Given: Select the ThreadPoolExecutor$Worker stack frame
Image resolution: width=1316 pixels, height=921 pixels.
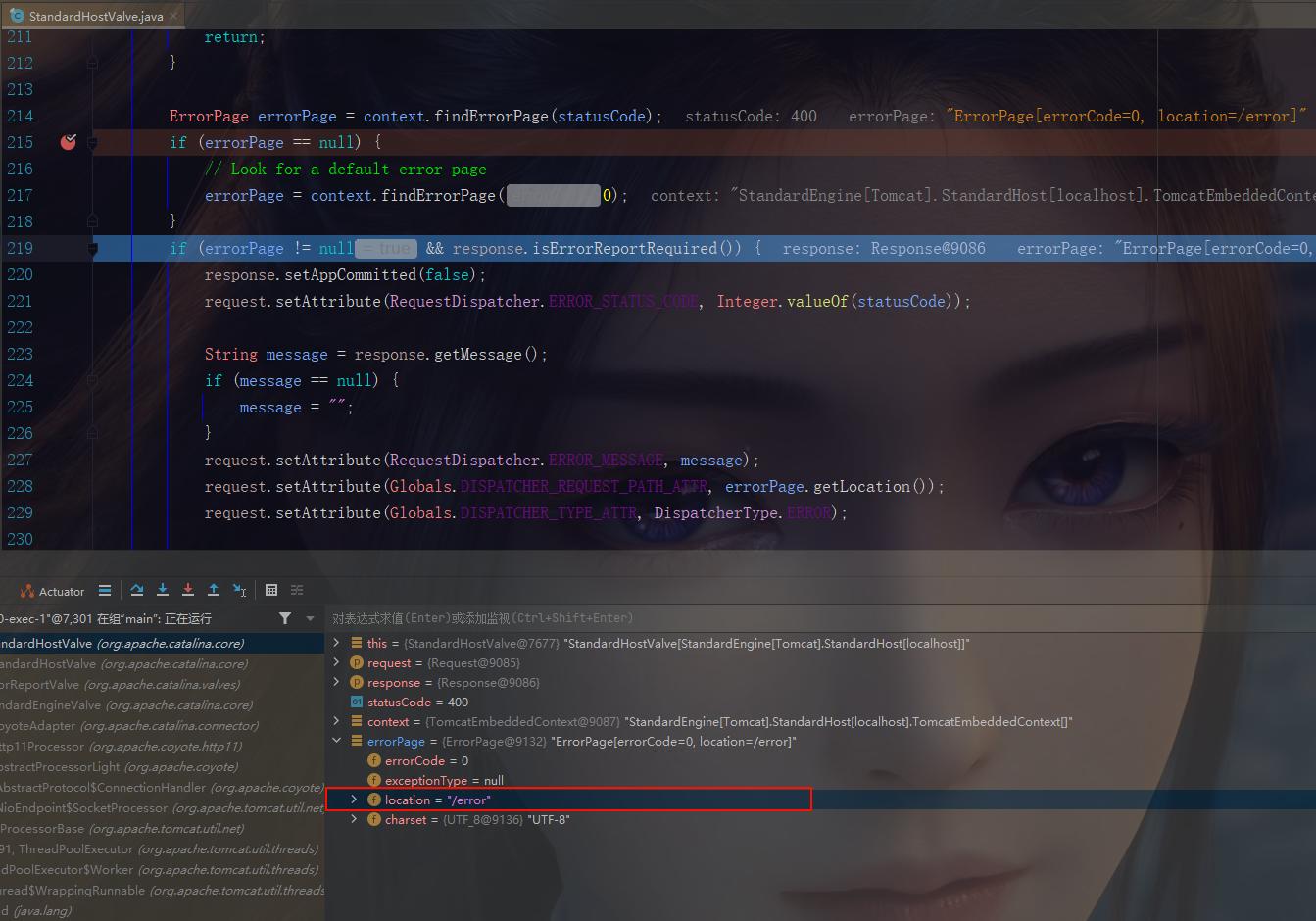Looking at the screenshot, I should (162, 869).
